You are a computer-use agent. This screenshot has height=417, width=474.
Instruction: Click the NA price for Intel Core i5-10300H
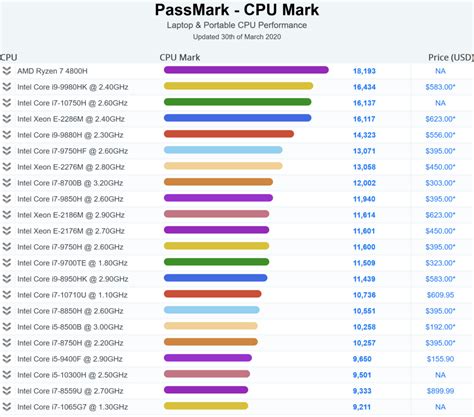[x=440, y=375]
